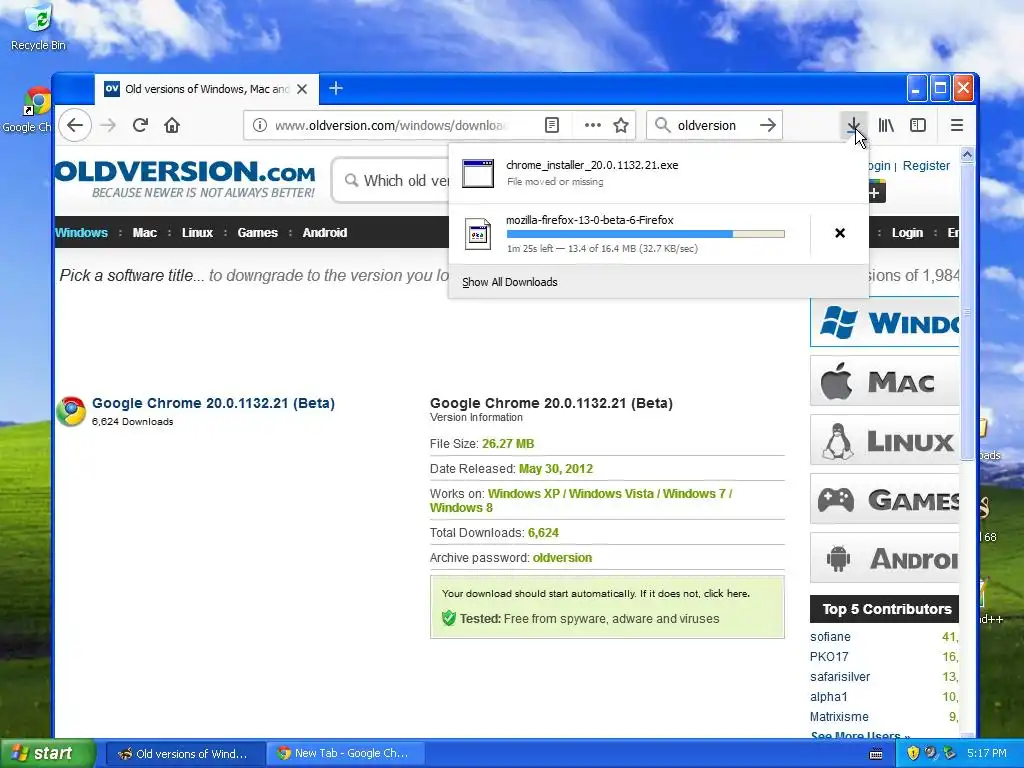Open the Mac category banner

[x=885, y=381]
